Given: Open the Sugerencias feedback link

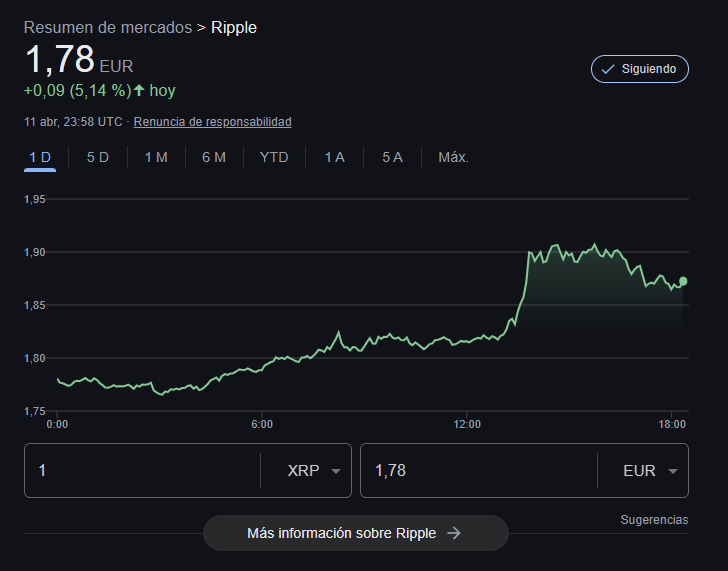Looking at the screenshot, I should tap(654, 520).
